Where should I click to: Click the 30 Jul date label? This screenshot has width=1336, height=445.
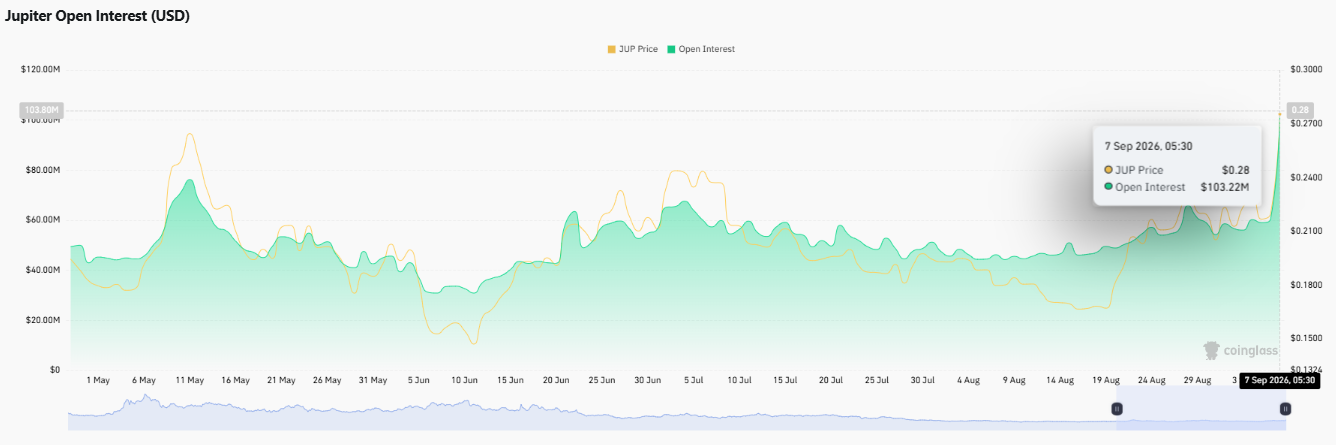[922, 380]
